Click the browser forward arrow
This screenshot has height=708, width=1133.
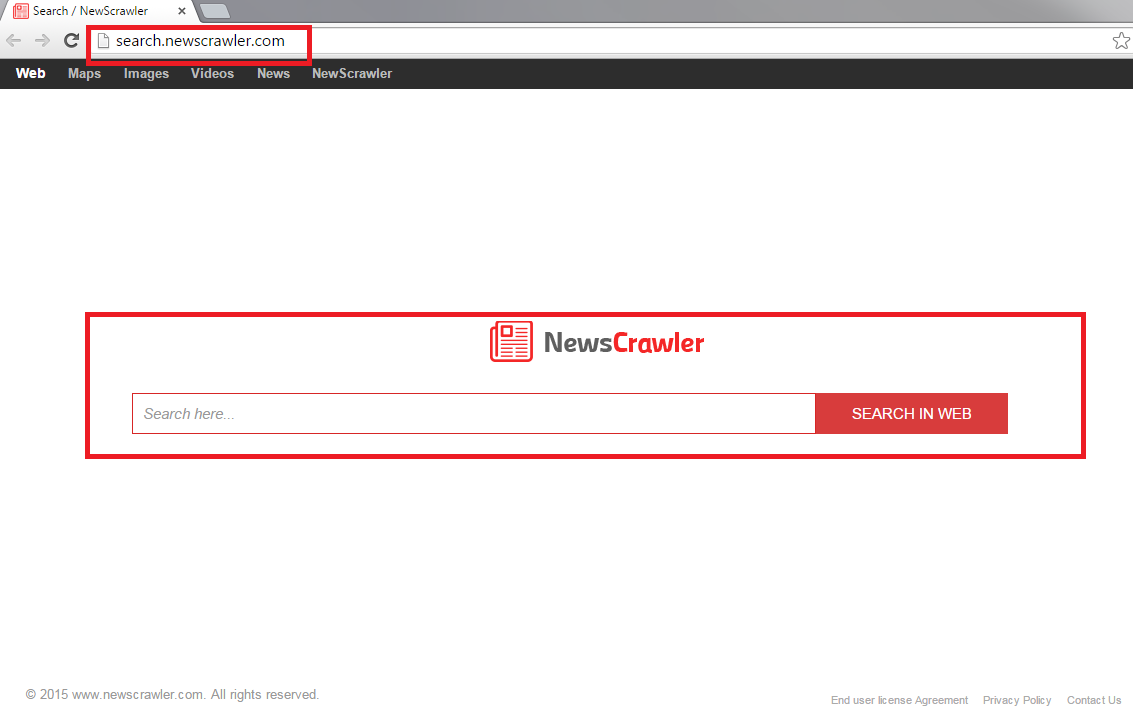click(x=43, y=41)
